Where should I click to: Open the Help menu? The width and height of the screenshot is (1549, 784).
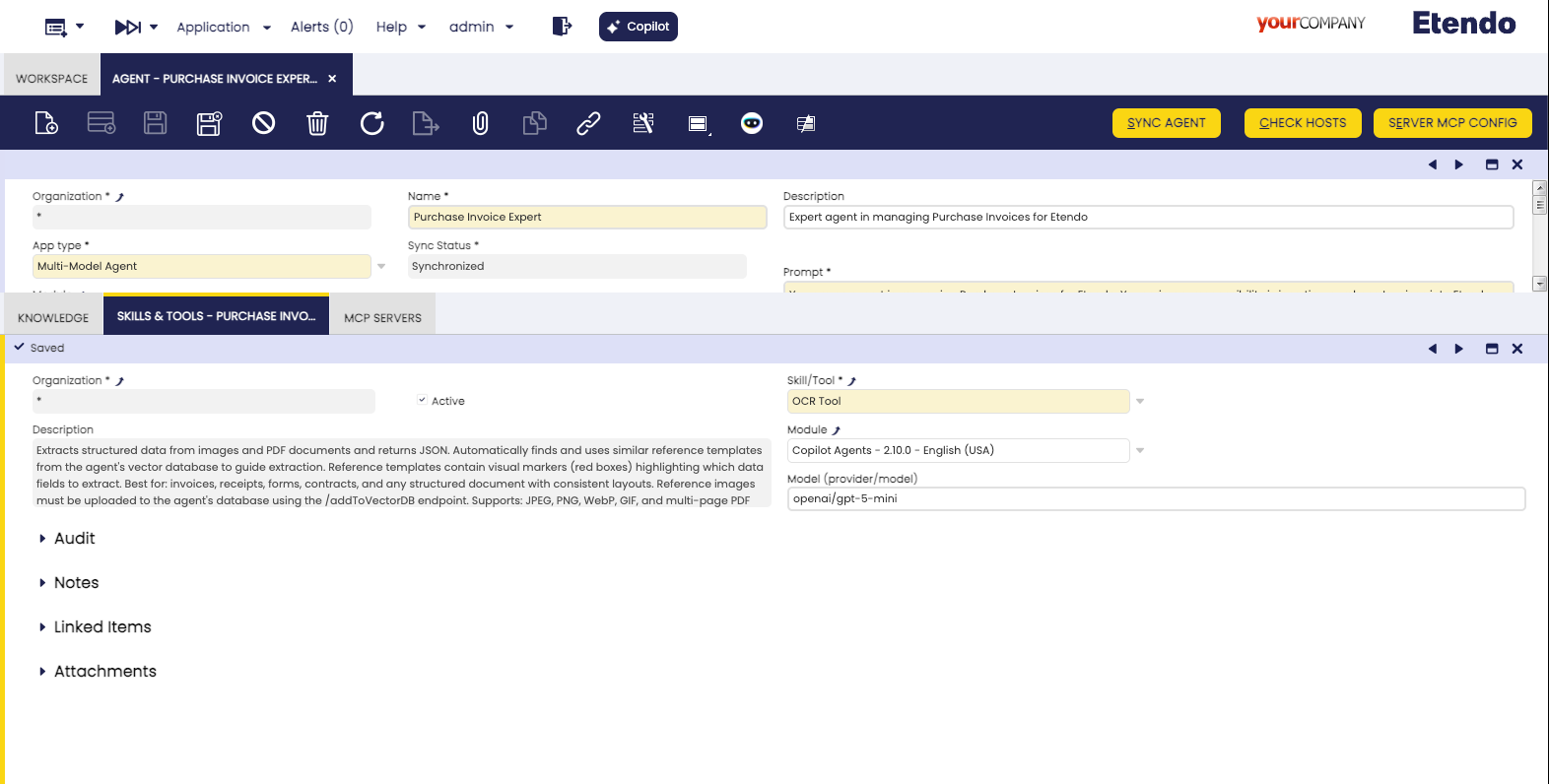pos(401,27)
